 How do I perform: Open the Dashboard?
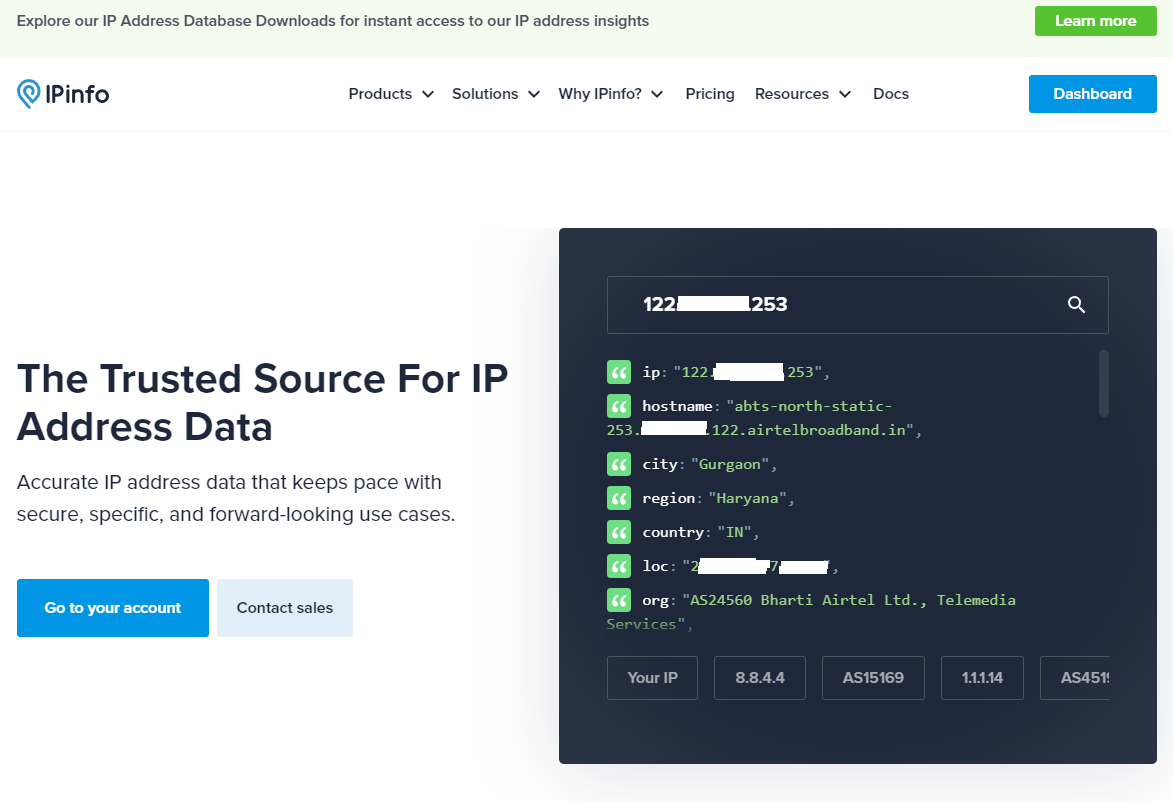(1092, 94)
